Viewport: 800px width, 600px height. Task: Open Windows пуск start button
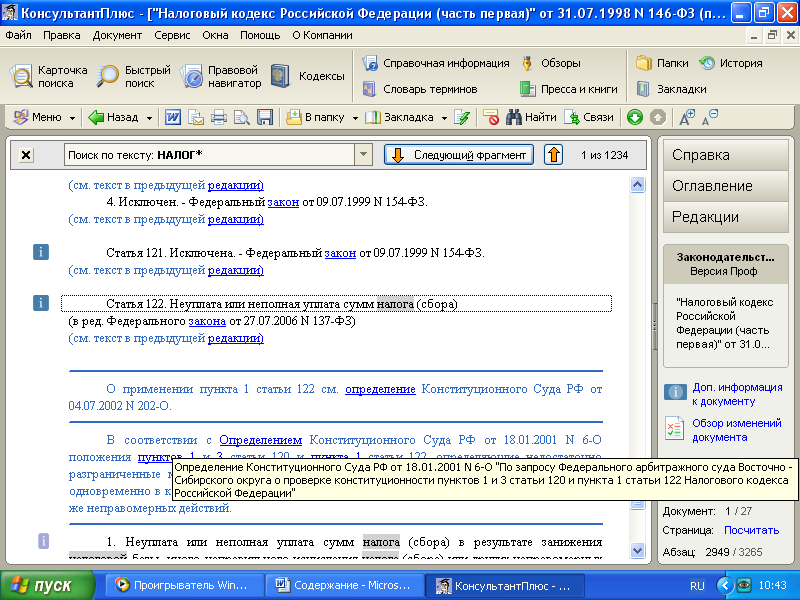click(47, 585)
